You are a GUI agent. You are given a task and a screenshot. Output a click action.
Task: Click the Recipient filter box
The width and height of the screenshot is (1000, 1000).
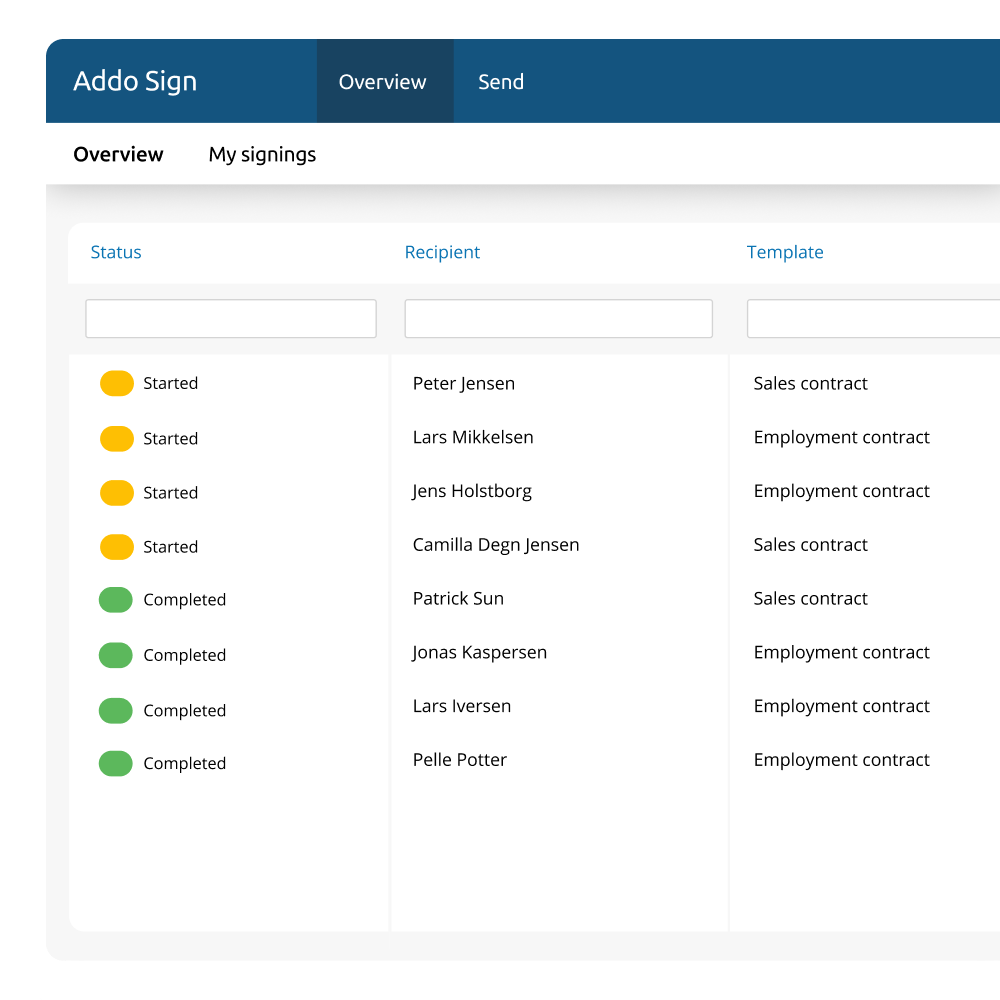coord(558,318)
